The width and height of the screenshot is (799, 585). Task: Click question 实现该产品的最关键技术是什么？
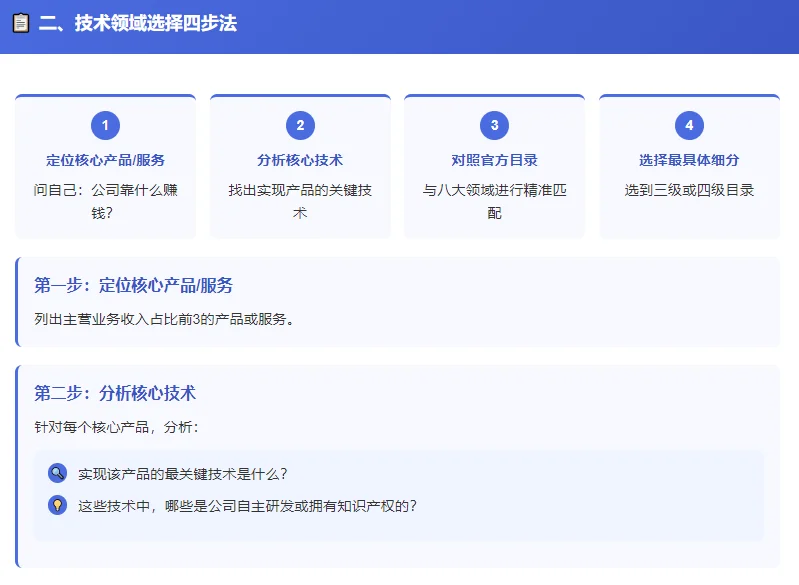pos(183,474)
